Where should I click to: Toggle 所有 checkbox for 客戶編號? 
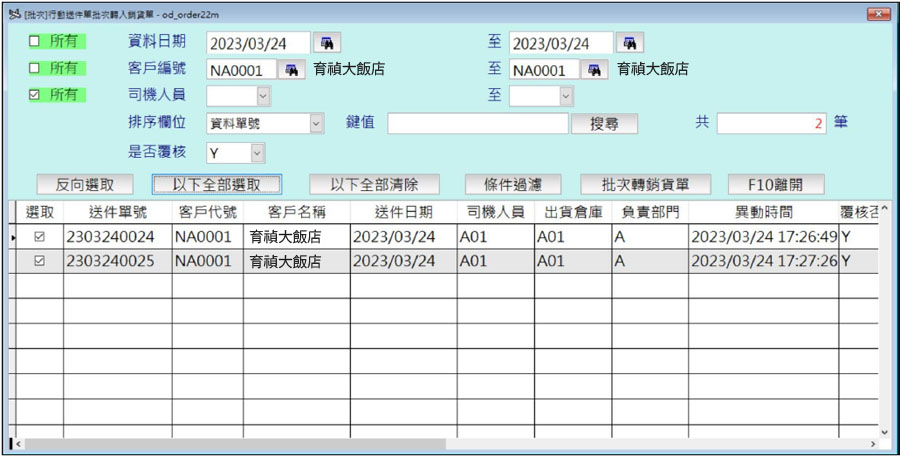34,68
